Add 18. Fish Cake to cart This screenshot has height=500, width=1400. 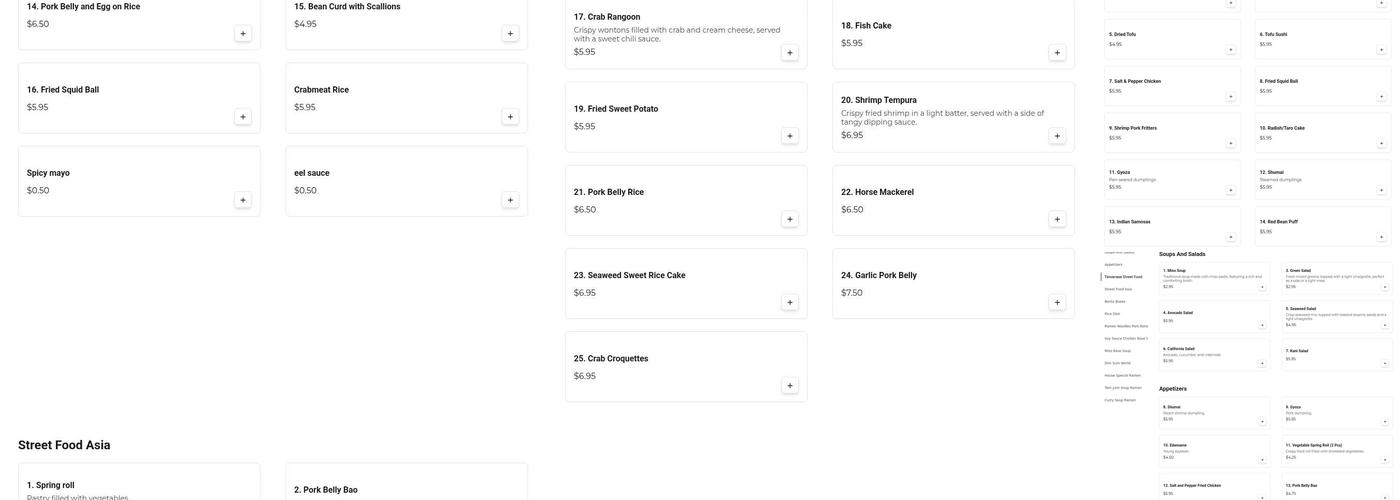coord(1057,52)
